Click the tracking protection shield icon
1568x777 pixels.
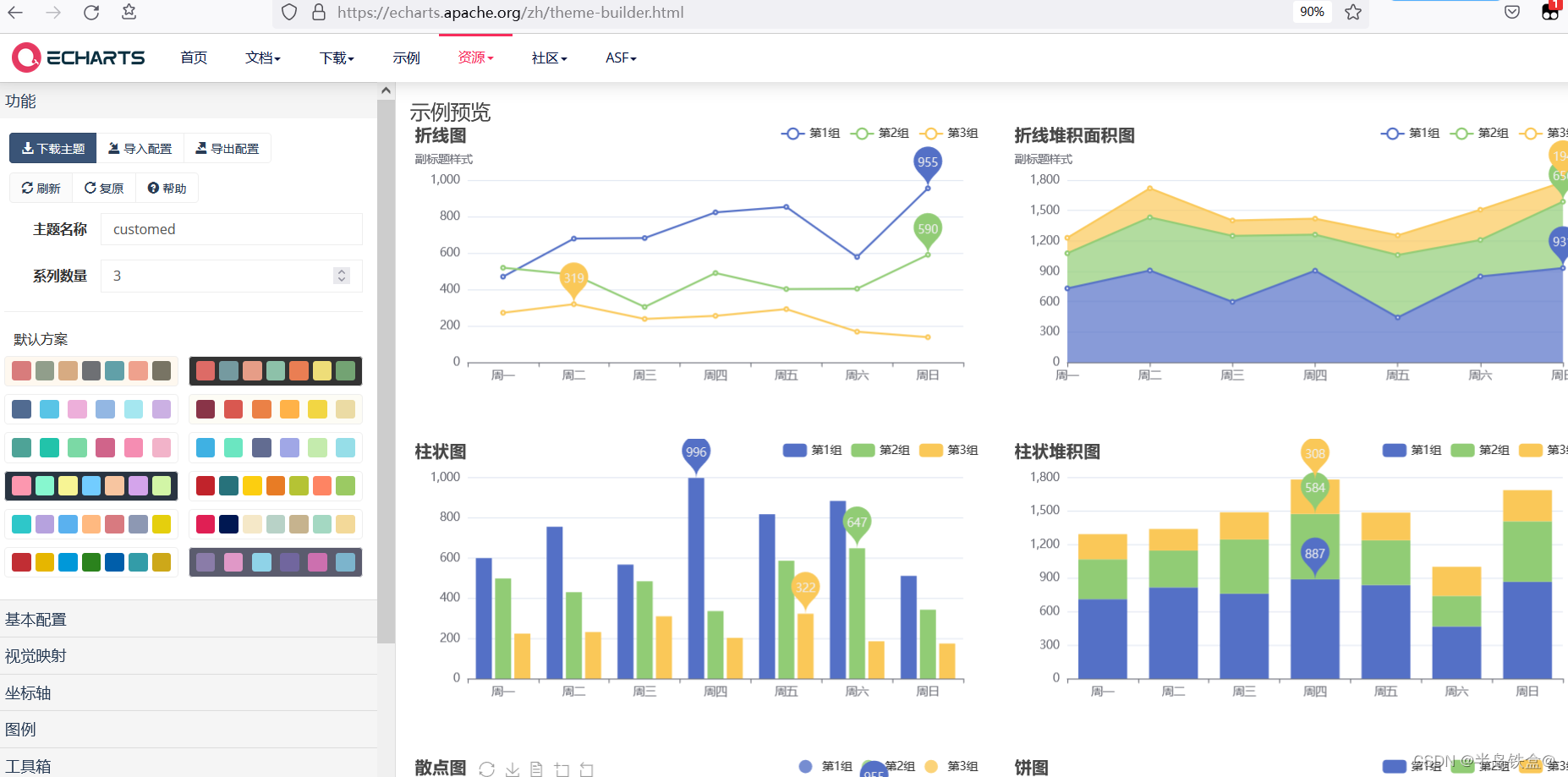pyautogui.click(x=289, y=13)
